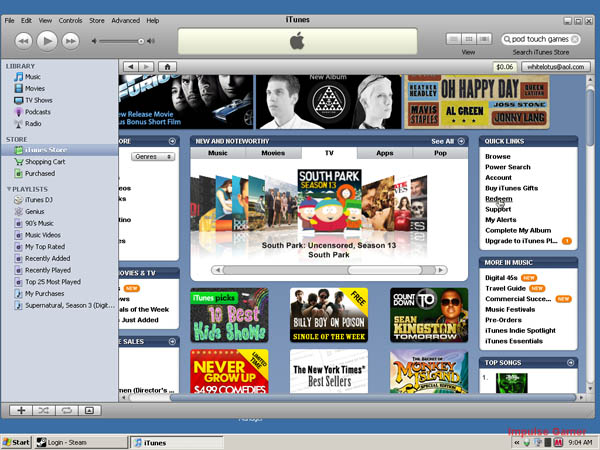Viewport: 600px width, 450px height.
Task: Toggle the Repeat button
Action: pos(67,410)
